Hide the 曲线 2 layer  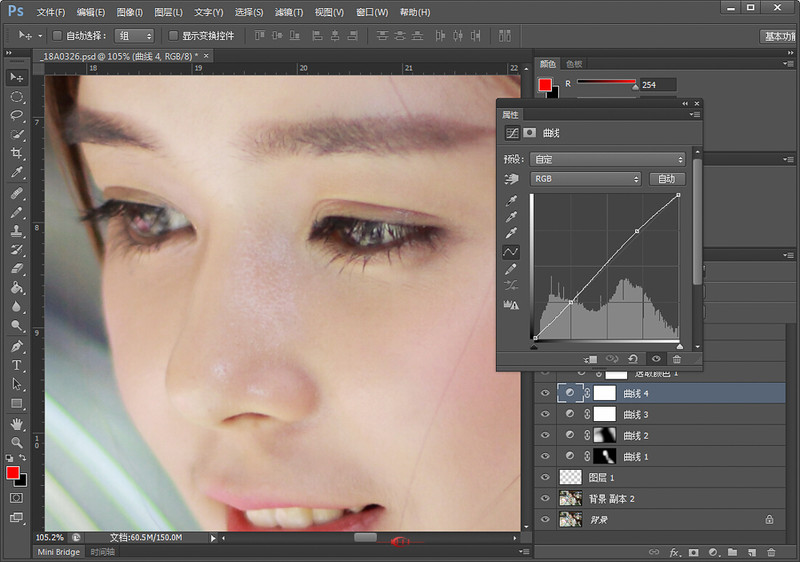pyautogui.click(x=545, y=435)
